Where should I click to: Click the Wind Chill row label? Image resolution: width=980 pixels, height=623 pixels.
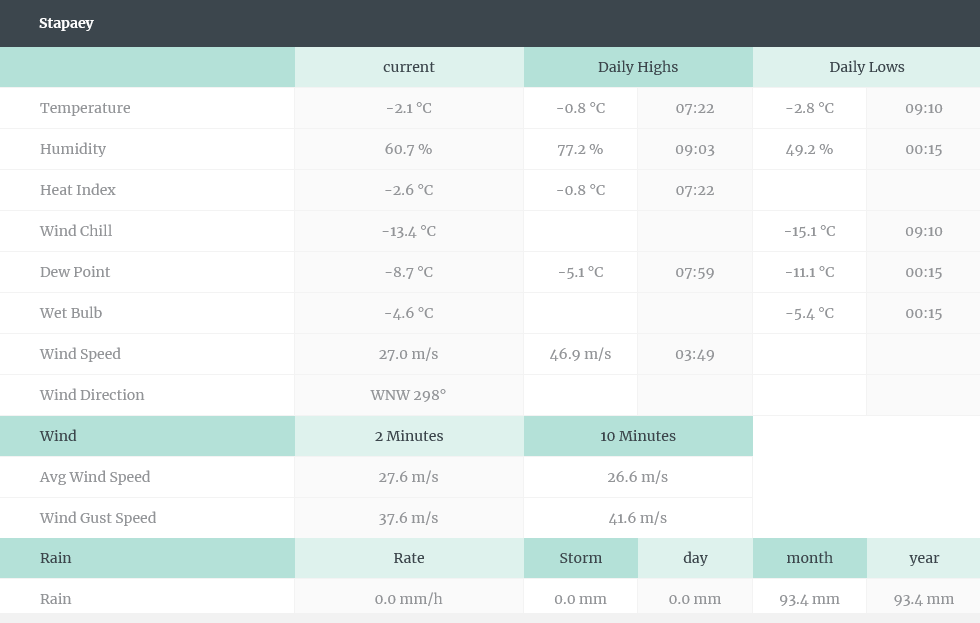coord(76,231)
